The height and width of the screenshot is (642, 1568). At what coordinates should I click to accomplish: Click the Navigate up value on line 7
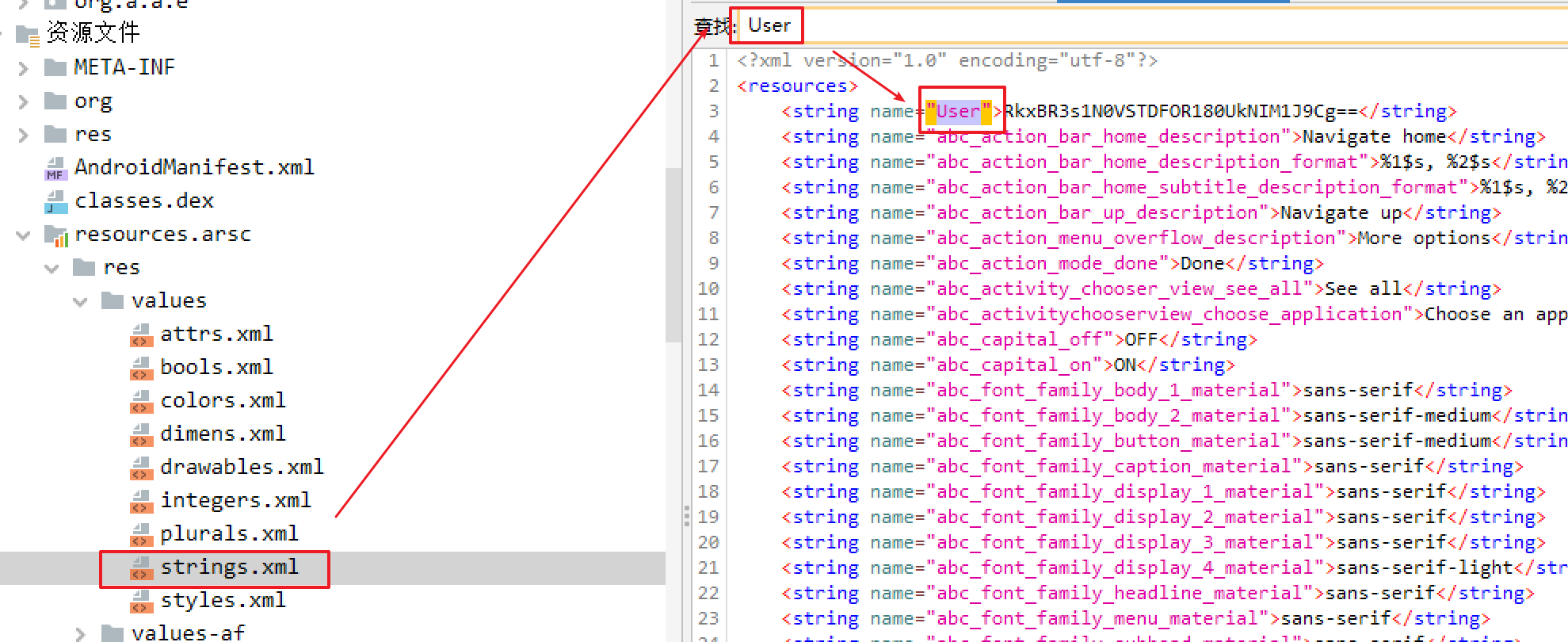point(1341,212)
